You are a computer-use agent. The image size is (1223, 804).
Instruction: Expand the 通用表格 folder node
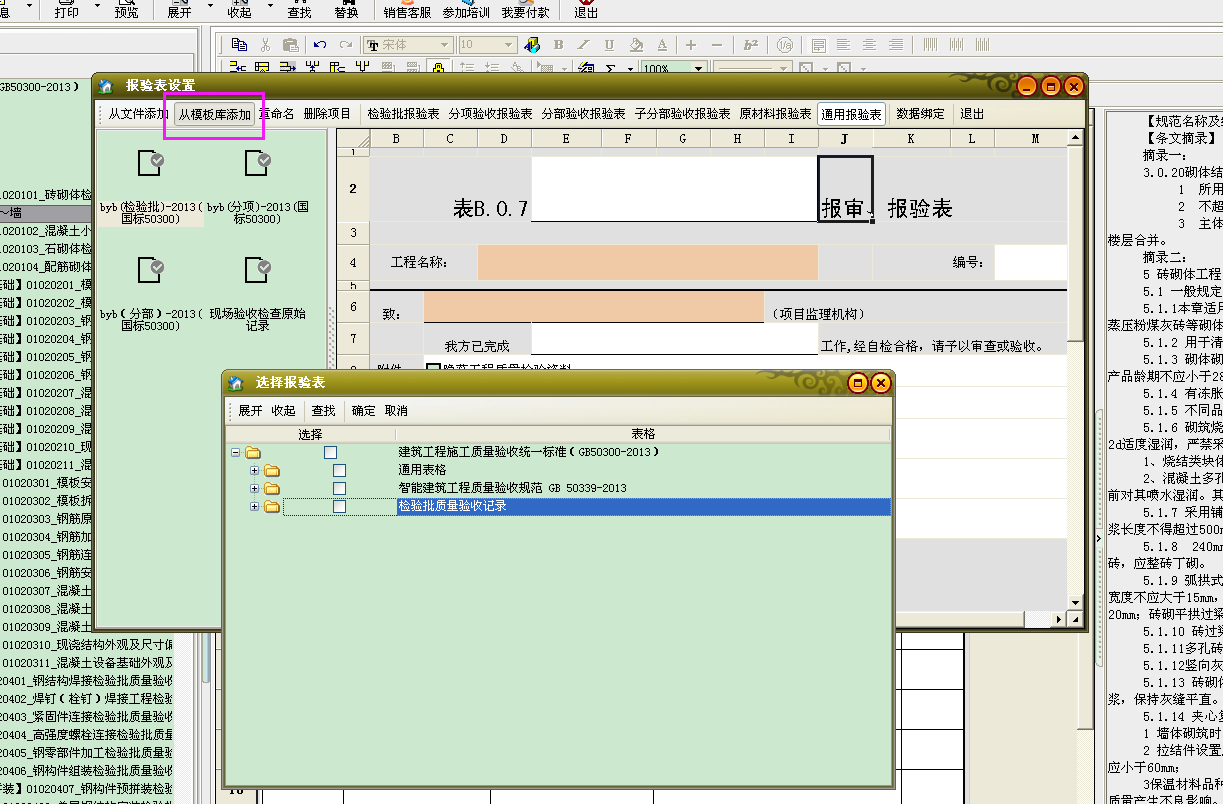(255, 470)
